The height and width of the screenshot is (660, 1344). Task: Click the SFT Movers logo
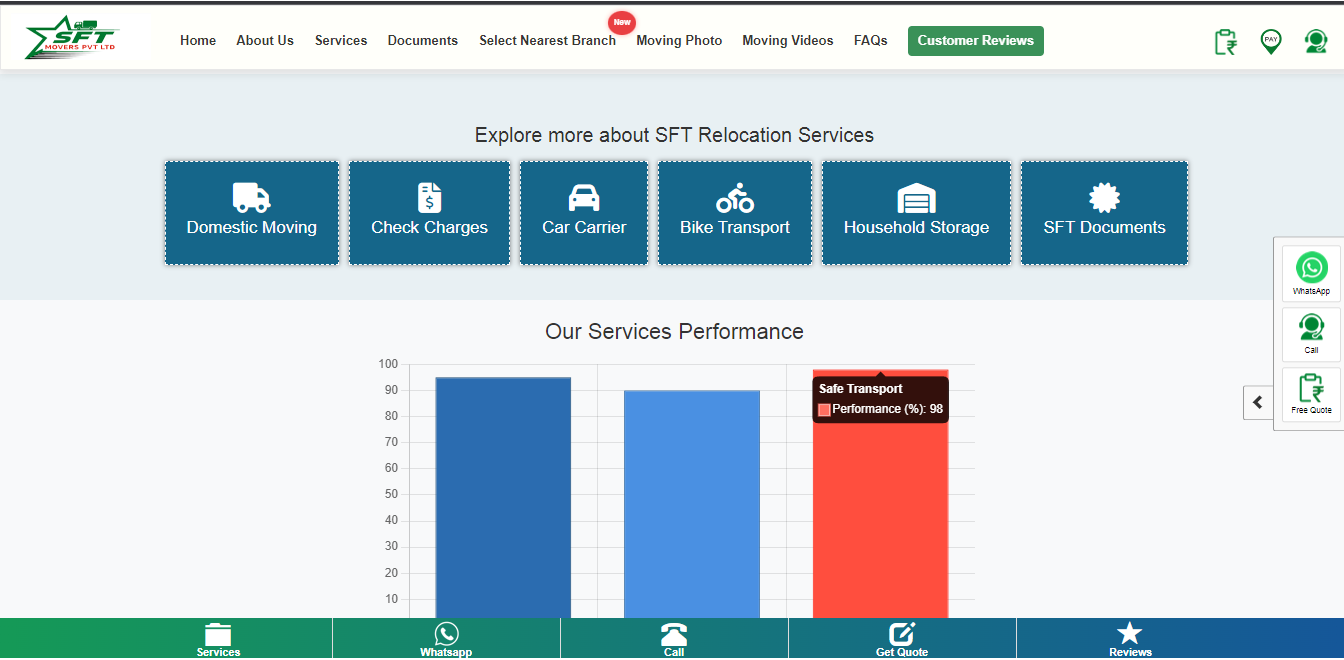click(x=70, y=38)
